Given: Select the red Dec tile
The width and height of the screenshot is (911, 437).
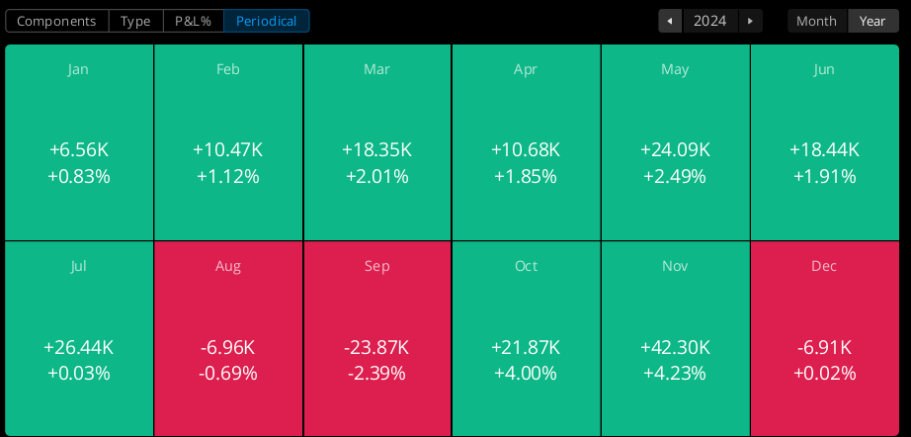Looking at the screenshot, I should (825, 339).
